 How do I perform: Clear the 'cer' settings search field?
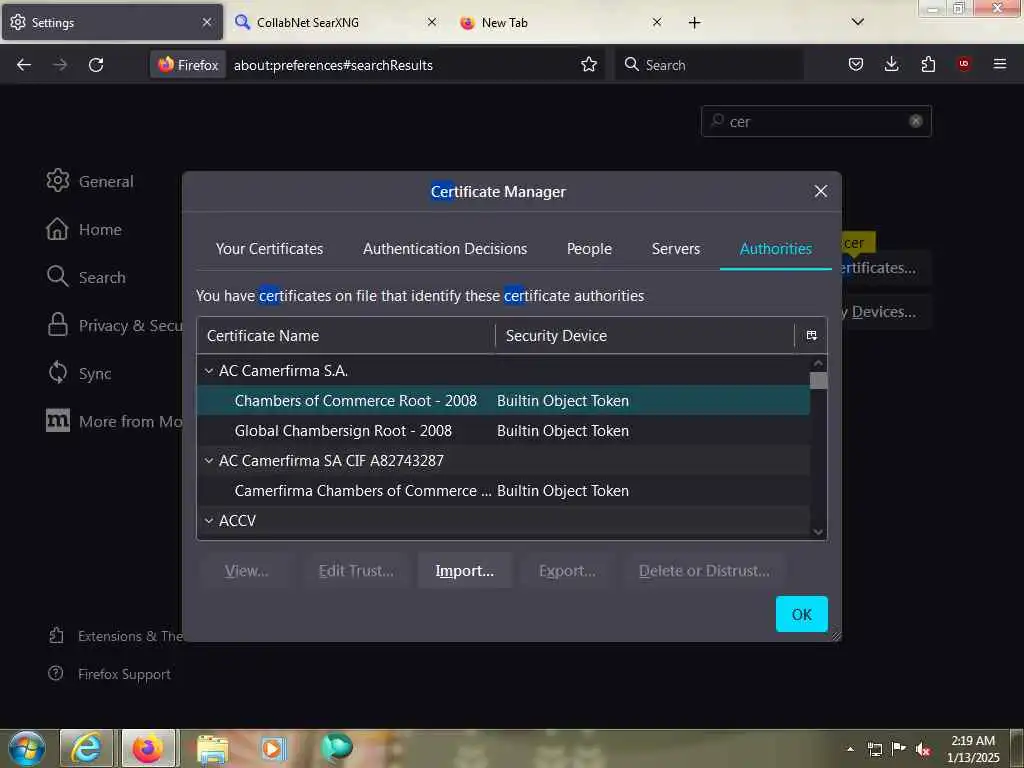(916, 121)
